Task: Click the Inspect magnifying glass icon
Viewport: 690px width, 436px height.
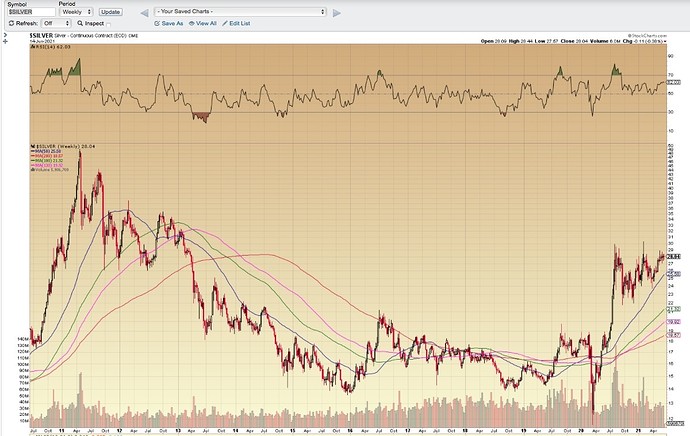Action: (80, 23)
